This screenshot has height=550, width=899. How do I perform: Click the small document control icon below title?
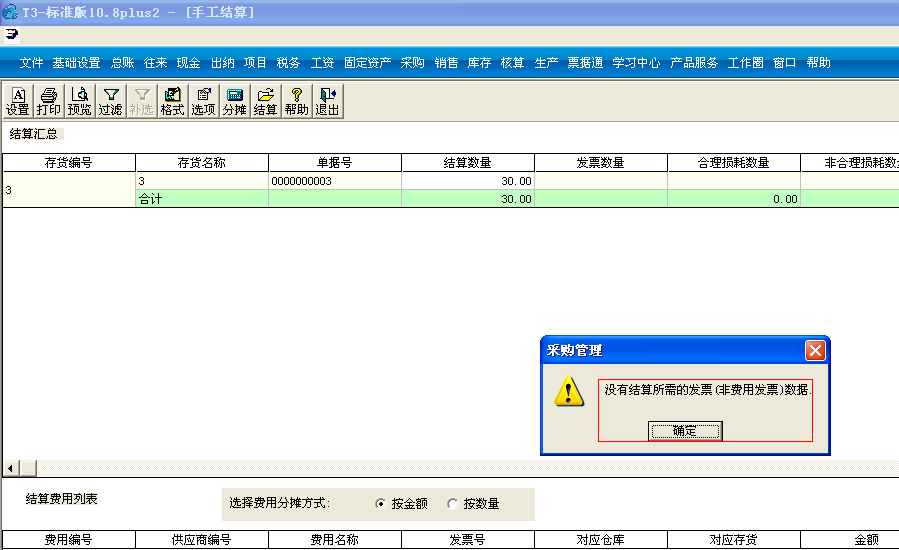point(11,34)
